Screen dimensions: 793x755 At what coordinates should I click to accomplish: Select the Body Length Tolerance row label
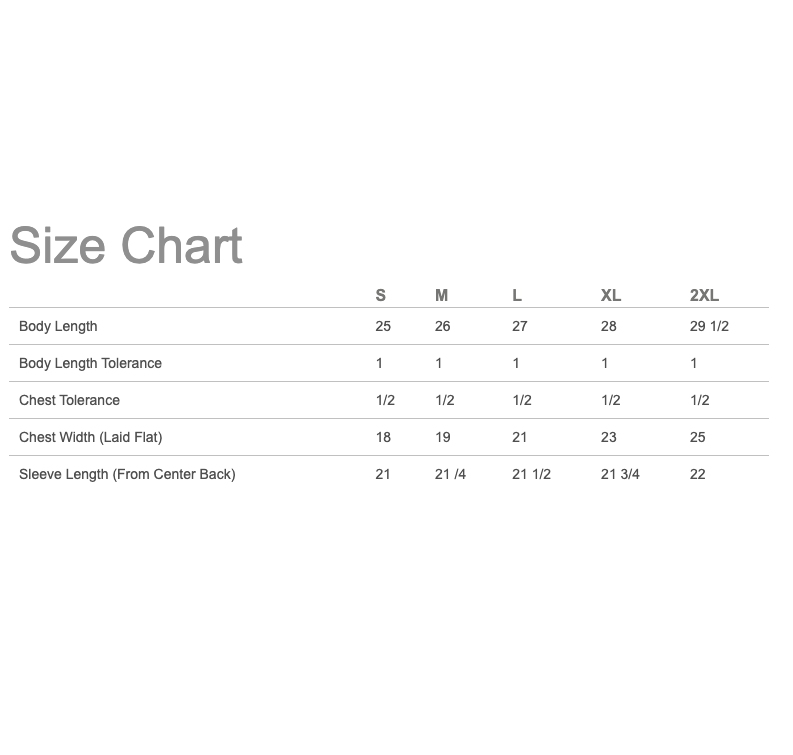tap(90, 363)
